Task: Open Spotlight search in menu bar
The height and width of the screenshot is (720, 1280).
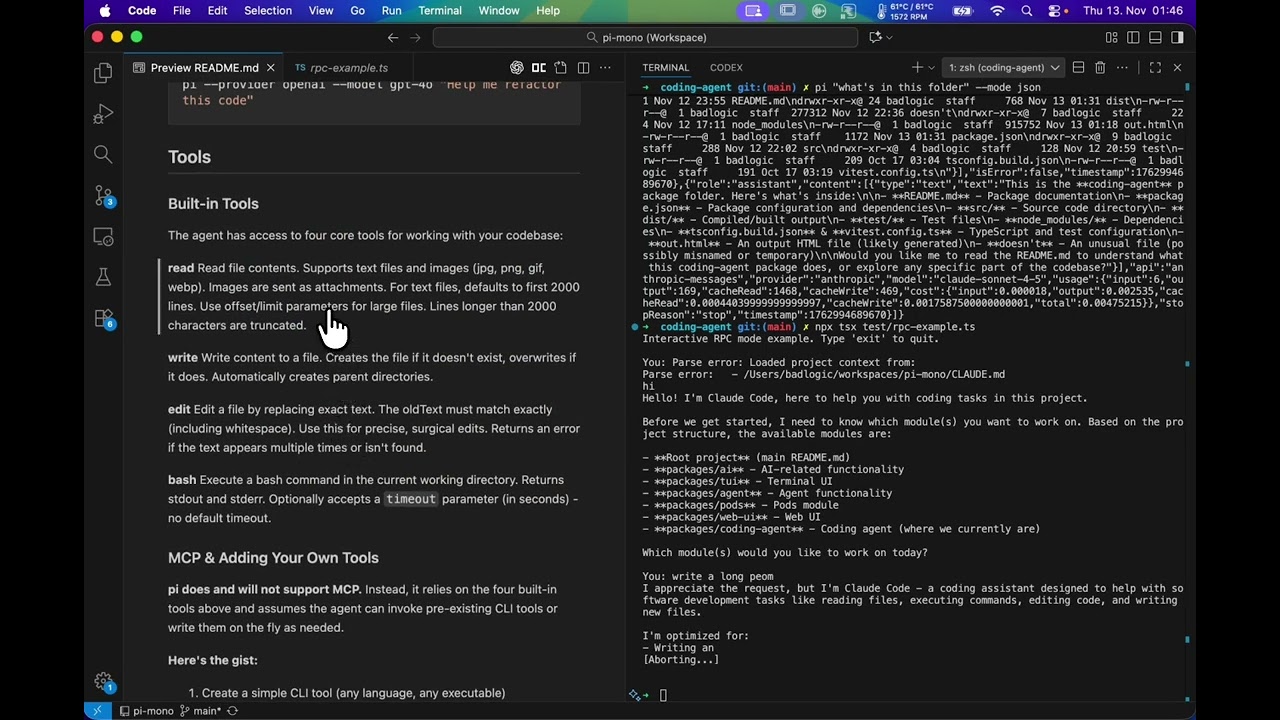Action: tap(1026, 11)
